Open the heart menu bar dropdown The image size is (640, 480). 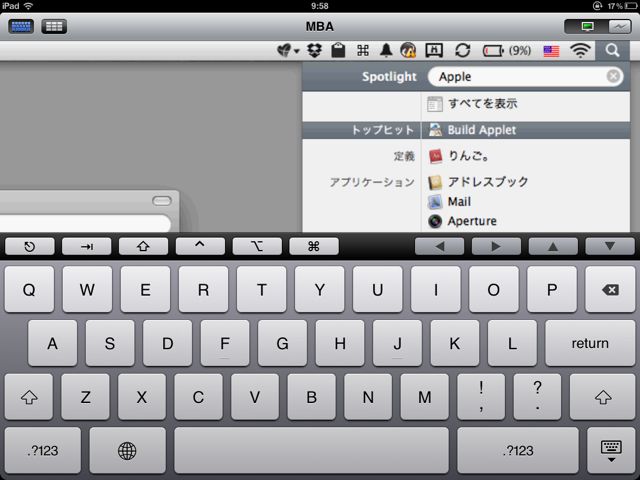pos(288,51)
